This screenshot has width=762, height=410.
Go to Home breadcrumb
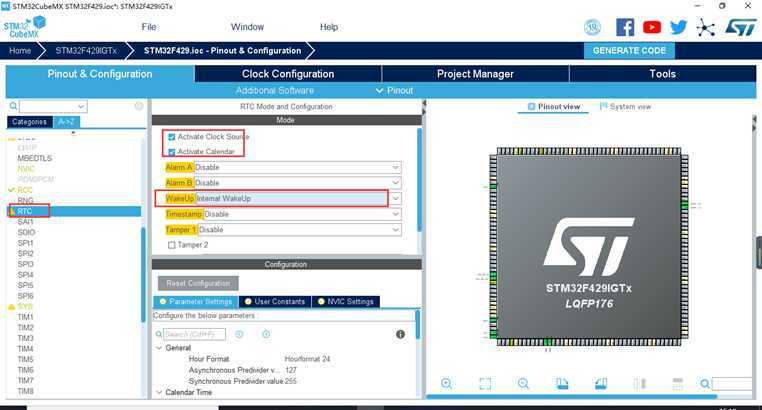20,51
